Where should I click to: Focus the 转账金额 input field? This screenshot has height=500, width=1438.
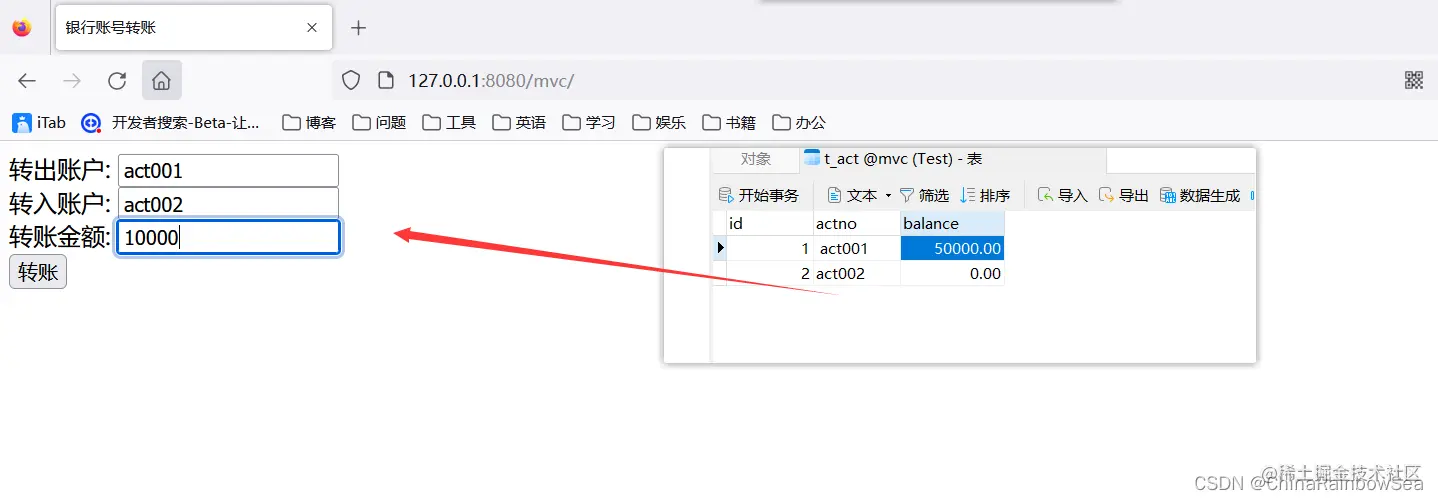(x=228, y=237)
